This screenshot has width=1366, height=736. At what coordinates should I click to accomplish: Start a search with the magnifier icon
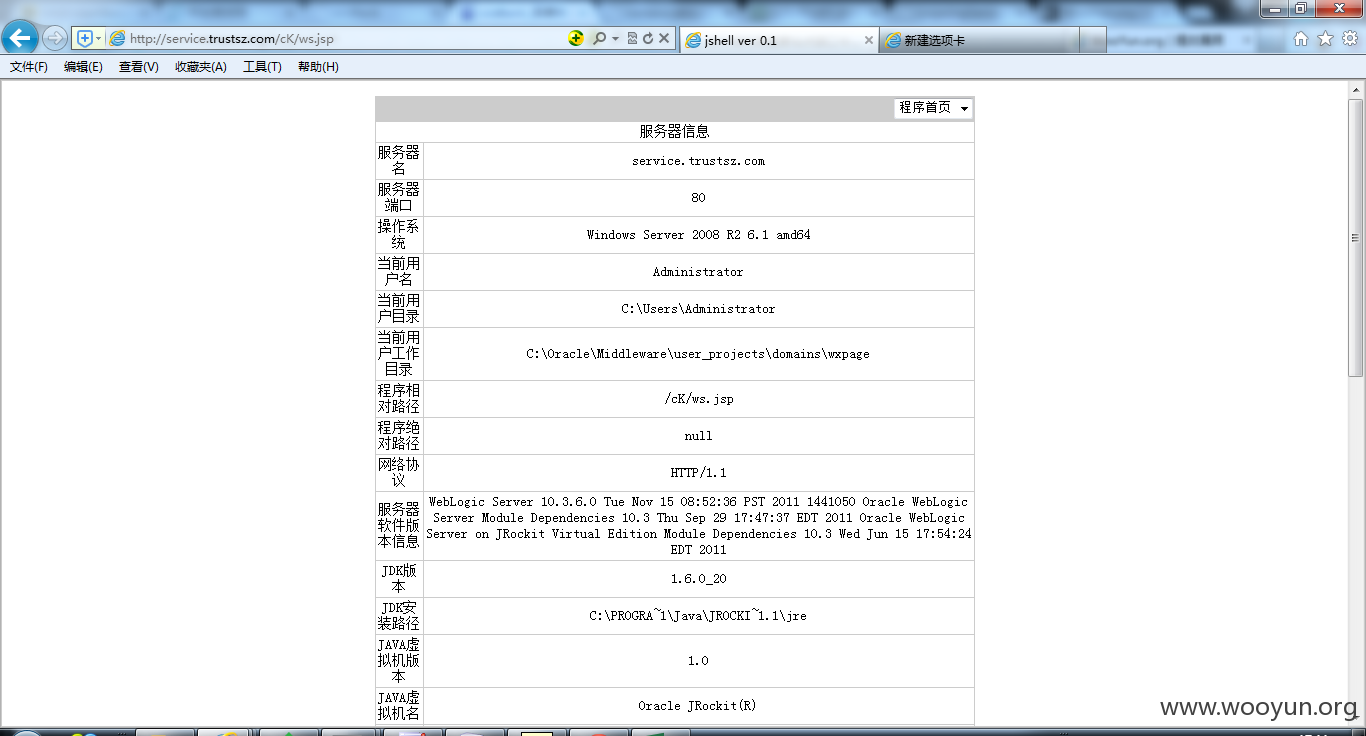pyautogui.click(x=599, y=39)
